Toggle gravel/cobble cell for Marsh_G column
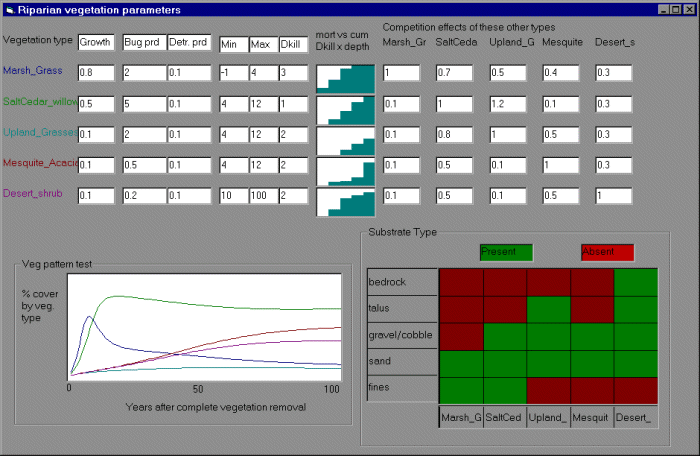 click(x=461, y=336)
